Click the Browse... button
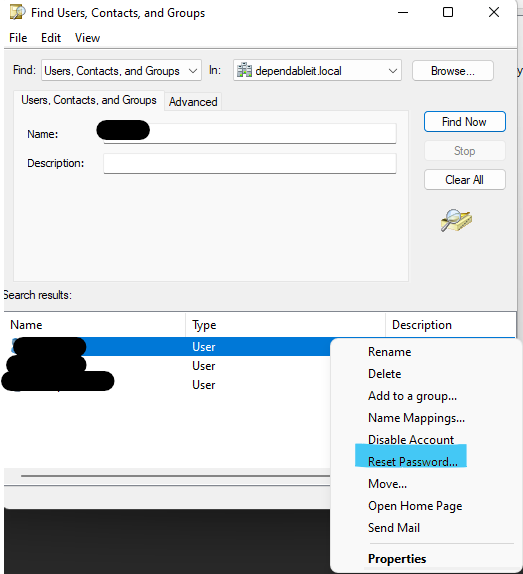This screenshot has width=523, height=574. coord(453,71)
